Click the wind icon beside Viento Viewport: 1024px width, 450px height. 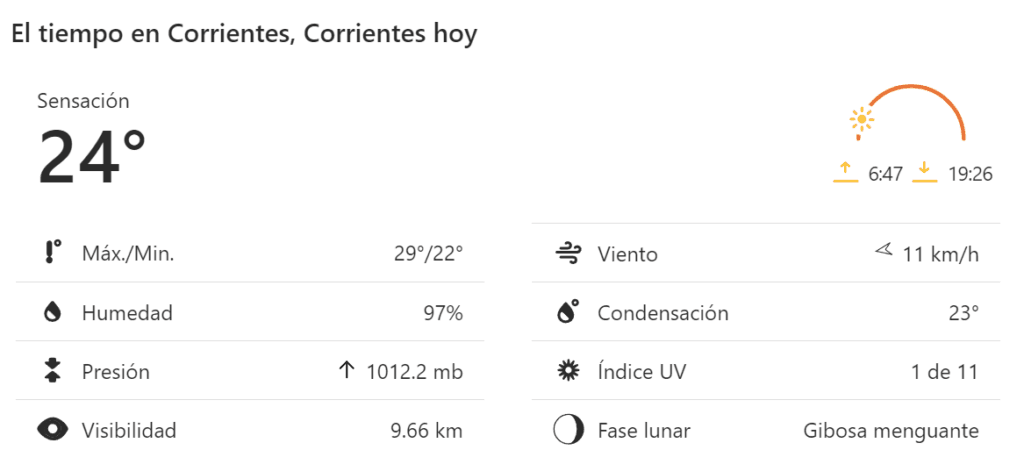pos(568,254)
